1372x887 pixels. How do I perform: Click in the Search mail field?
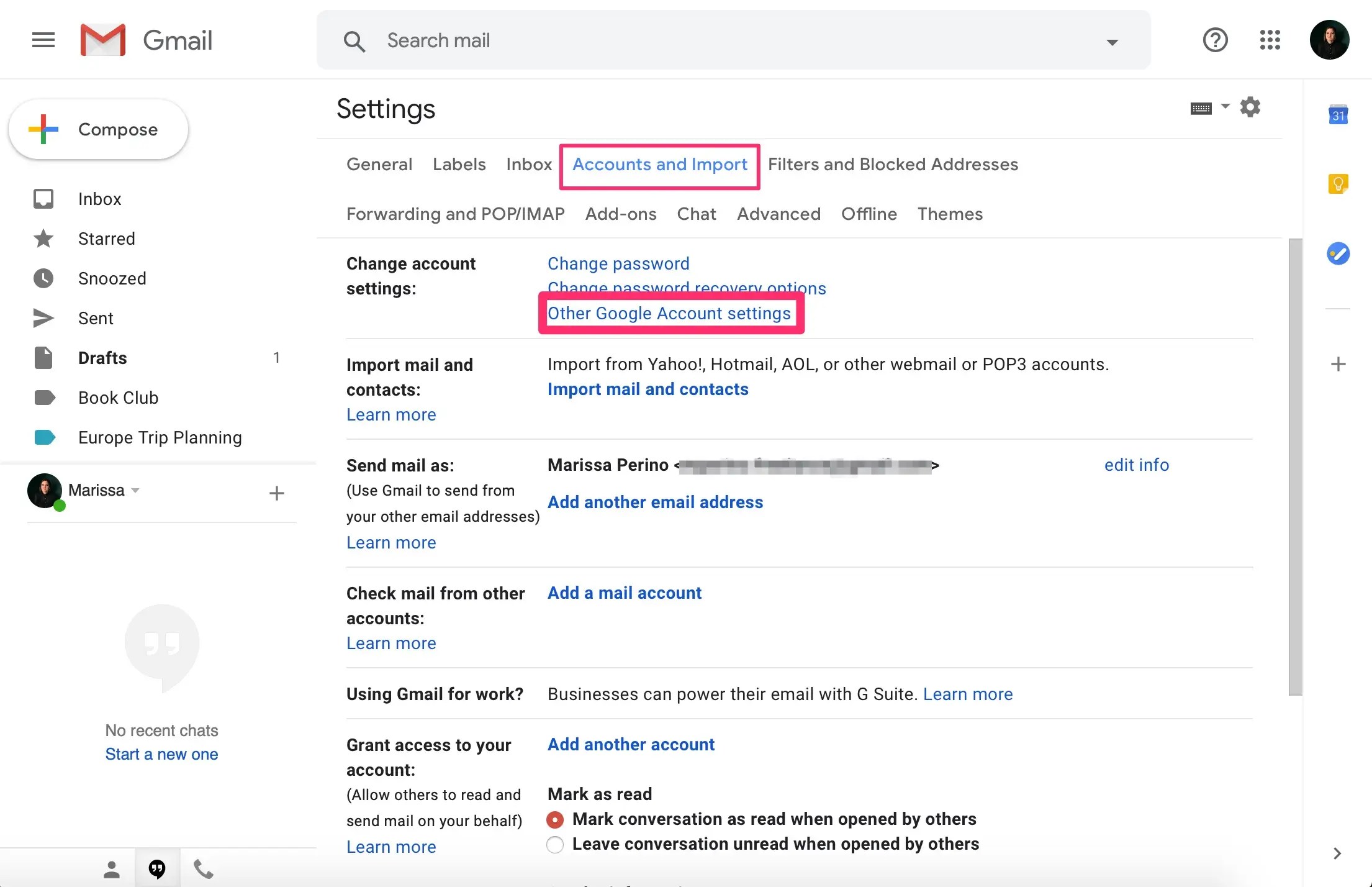[x=733, y=40]
